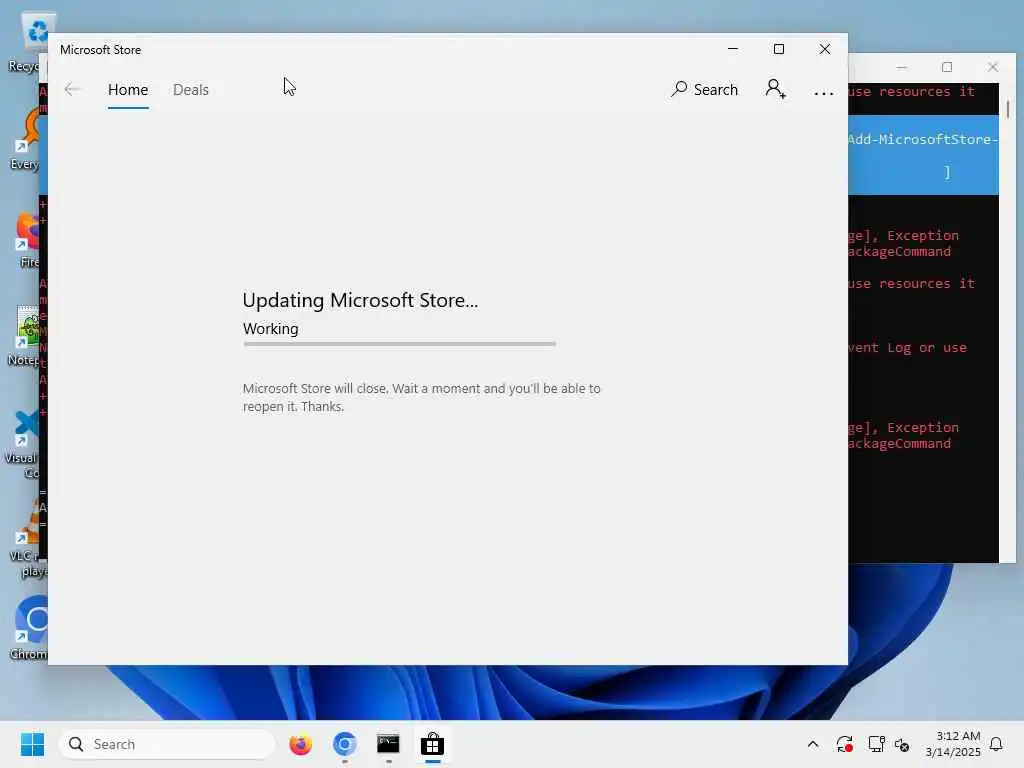Maximize the Microsoft Store window
This screenshot has height=768, width=1024.
pos(778,49)
